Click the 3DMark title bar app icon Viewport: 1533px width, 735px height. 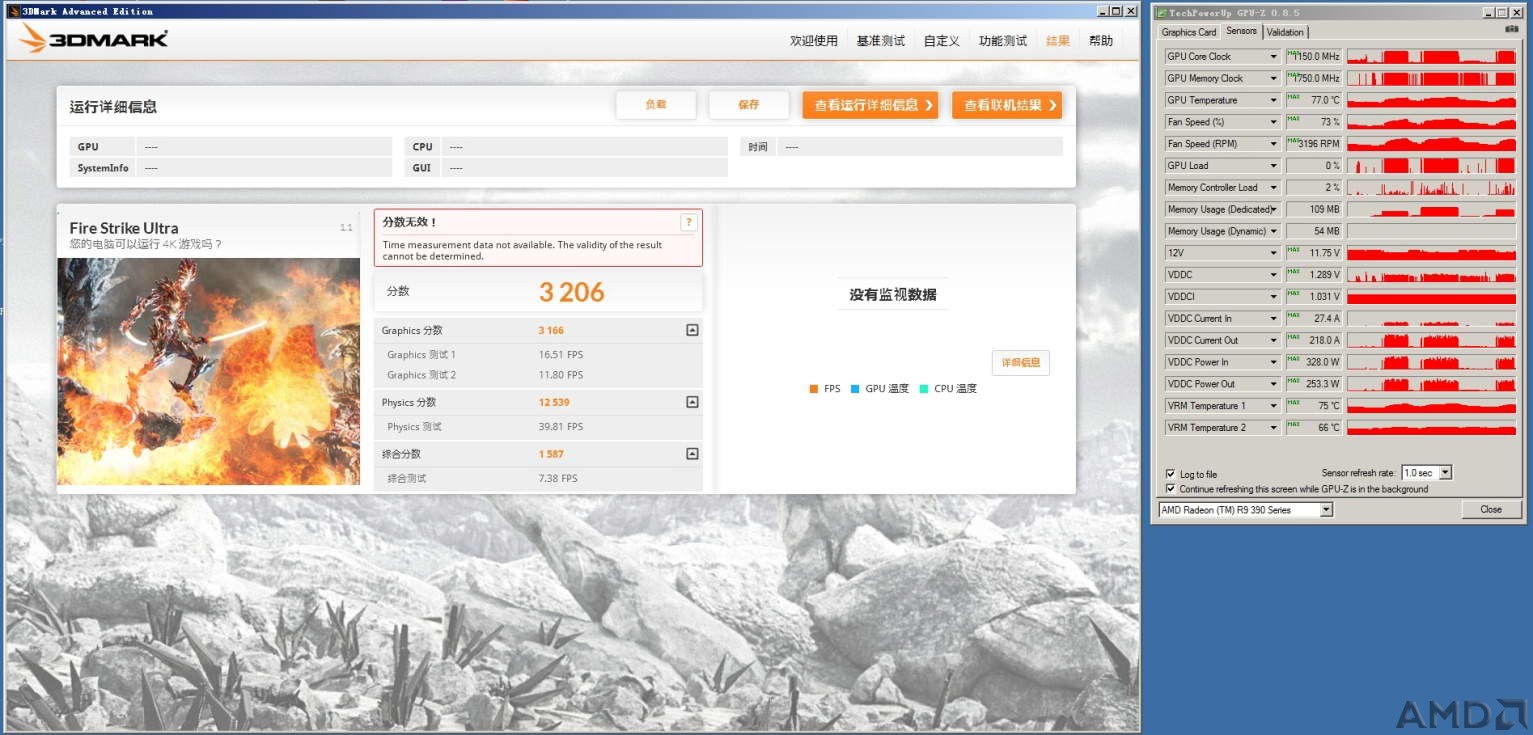pyautogui.click(x=13, y=11)
